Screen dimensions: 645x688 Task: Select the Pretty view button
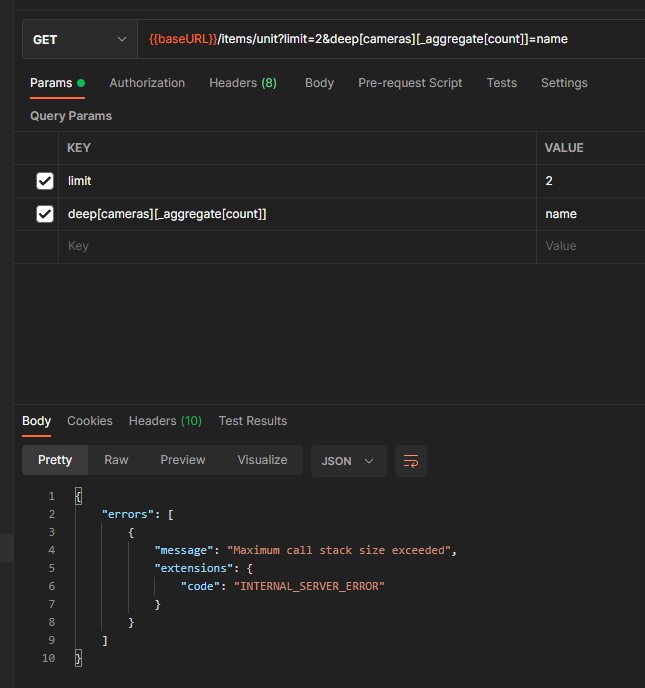[x=55, y=460]
